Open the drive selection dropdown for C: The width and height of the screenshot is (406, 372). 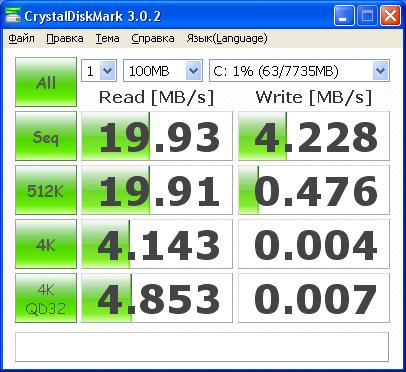(299, 71)
